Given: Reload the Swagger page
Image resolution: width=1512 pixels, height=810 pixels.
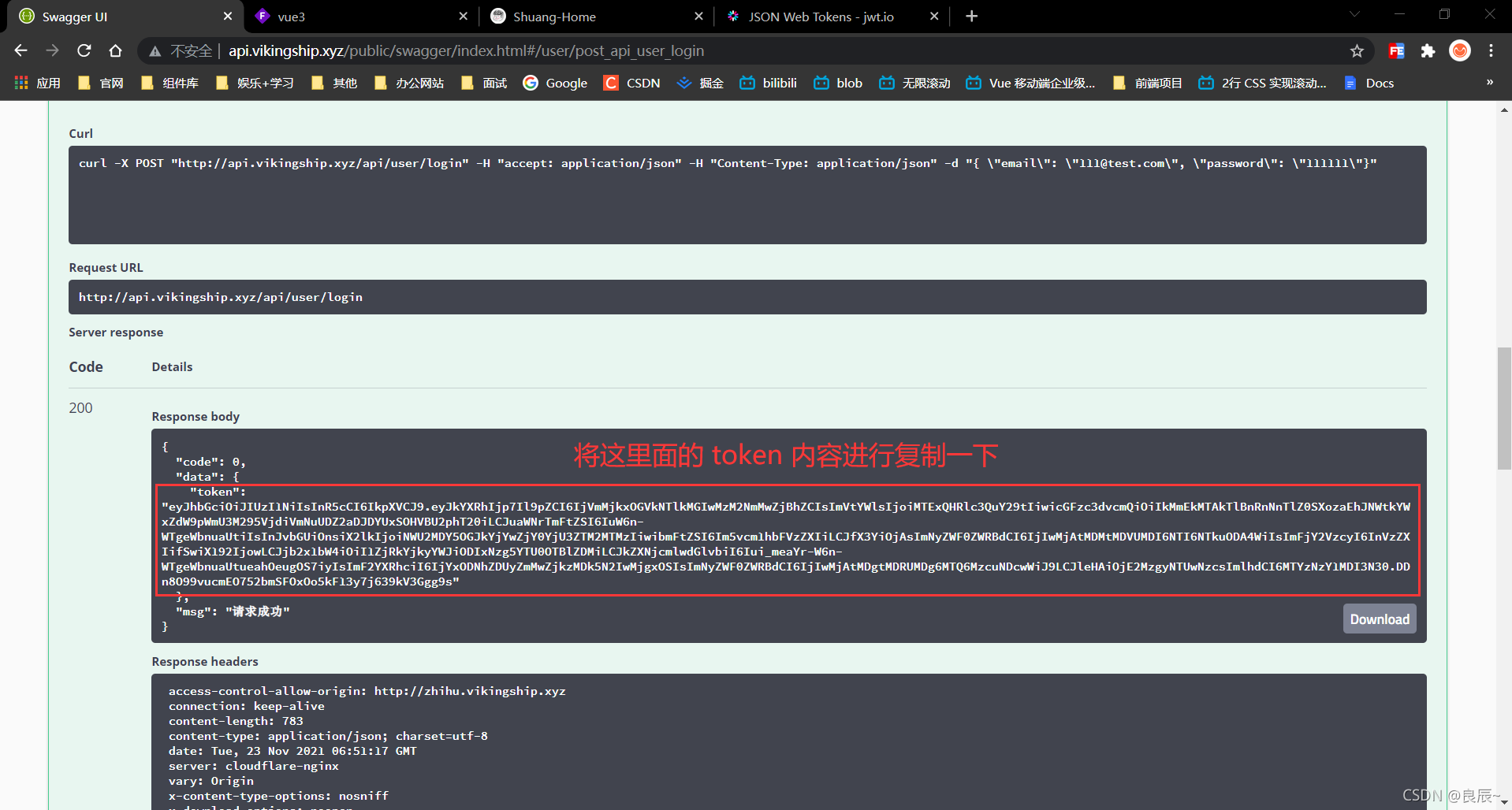Looking at the screenshot, I should [84, 50].
